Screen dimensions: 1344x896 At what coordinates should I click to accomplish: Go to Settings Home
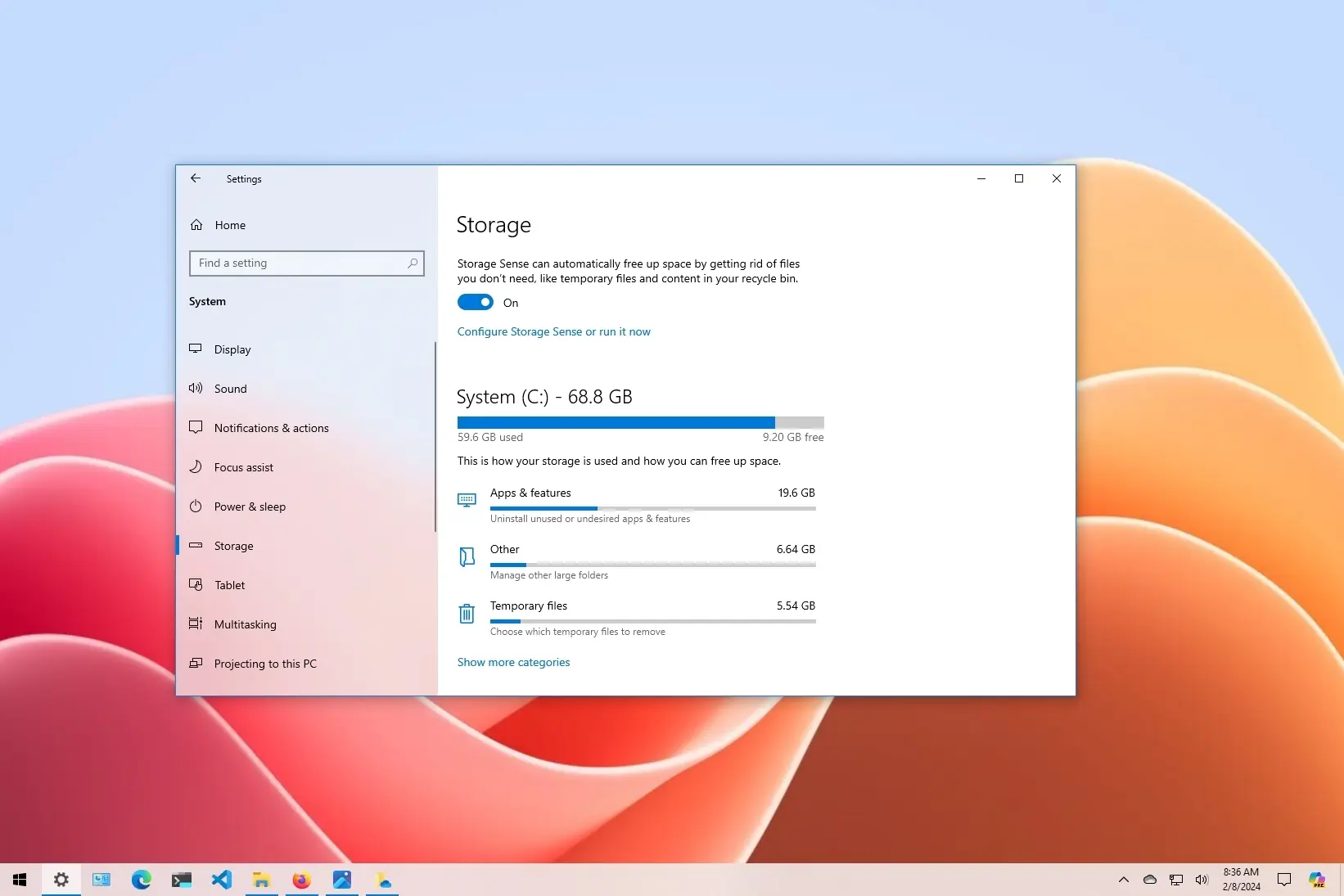click(306, 225)
